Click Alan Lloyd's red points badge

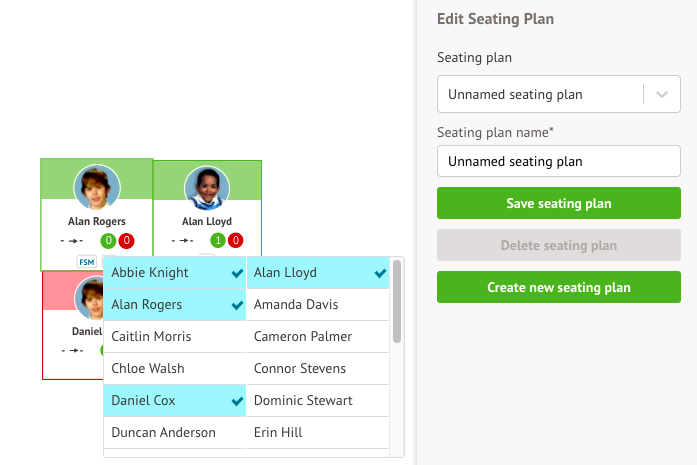235,240
